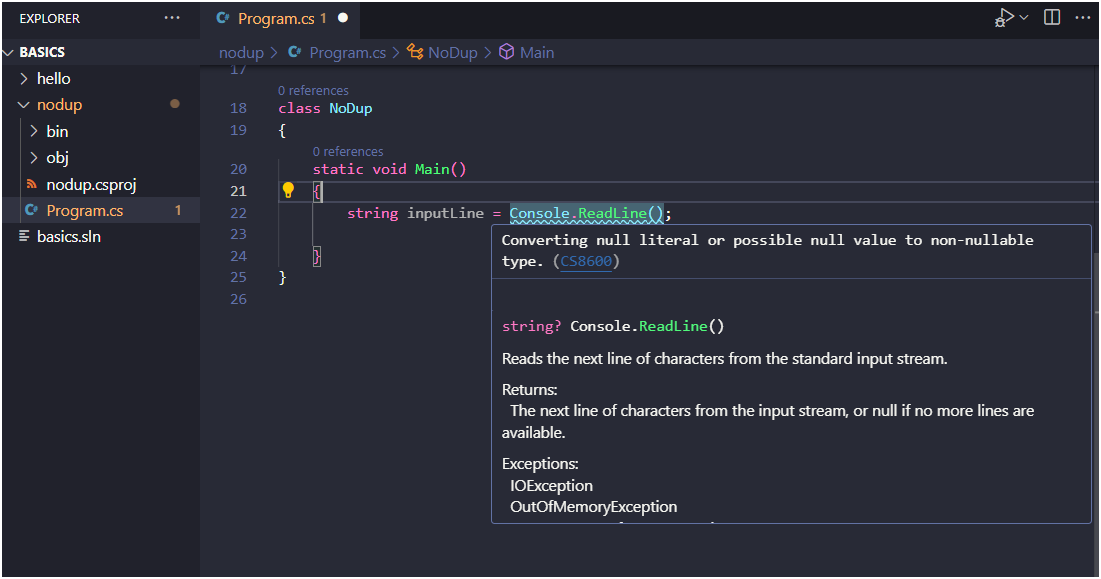Click the nodup.csproj file icon
Image resolution: width=1101 pixels, height=579 pixels.
click(32, 184)
